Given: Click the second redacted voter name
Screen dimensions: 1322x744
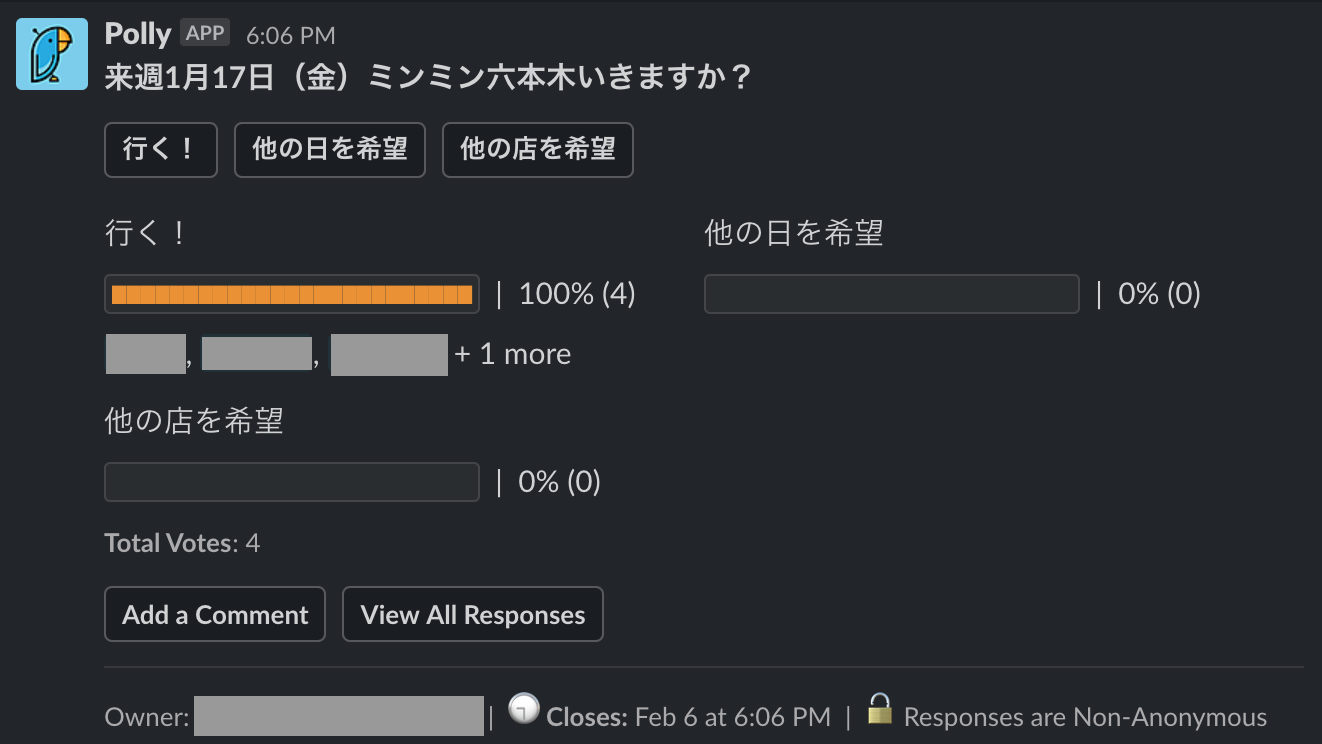Looking at the screenshot, I should 257,354.
